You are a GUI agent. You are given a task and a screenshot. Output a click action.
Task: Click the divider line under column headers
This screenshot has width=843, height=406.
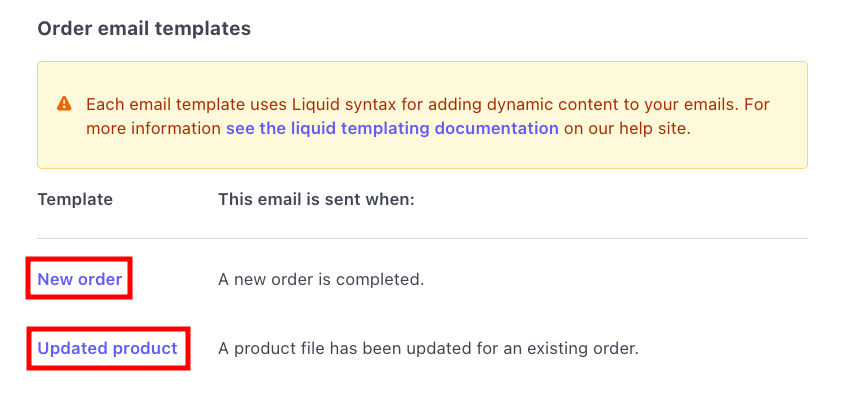point(422,239)
